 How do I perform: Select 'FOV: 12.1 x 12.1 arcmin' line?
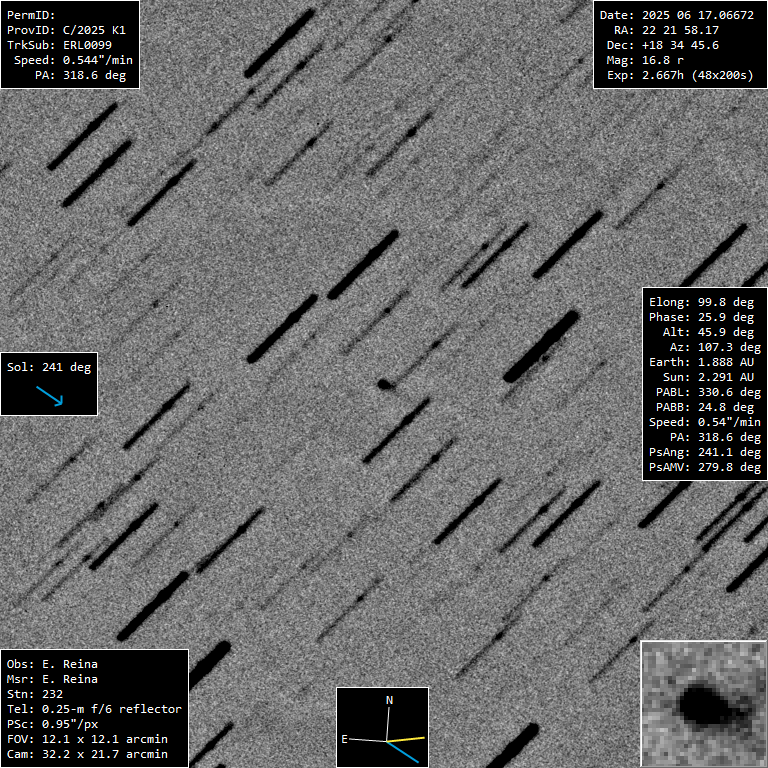pyautogui.click(x=87, y=739)
